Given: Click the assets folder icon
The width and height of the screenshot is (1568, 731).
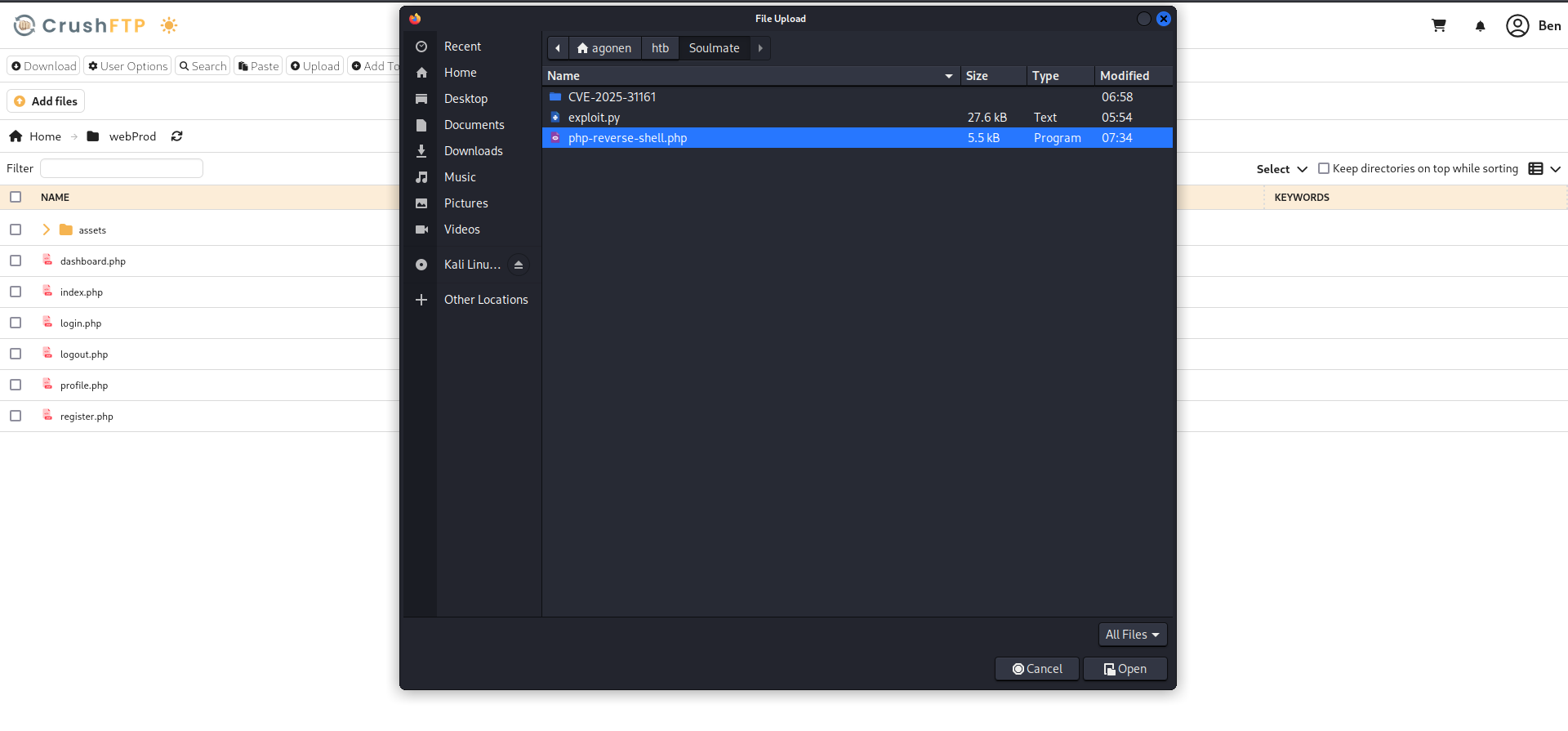Looking at the screenshot, I should coord(66,230).
